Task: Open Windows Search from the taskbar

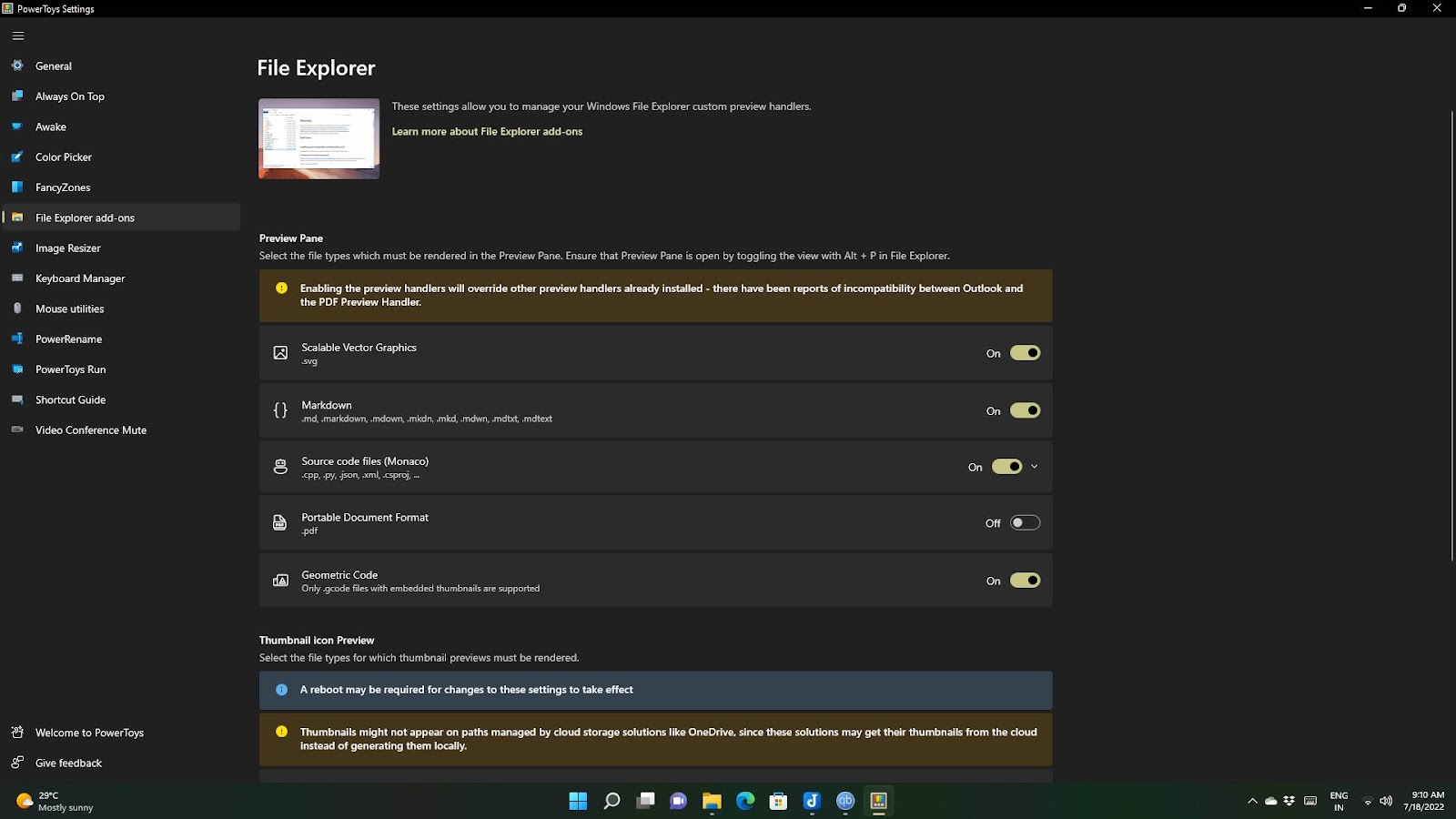Action: (x=612, y=801)
